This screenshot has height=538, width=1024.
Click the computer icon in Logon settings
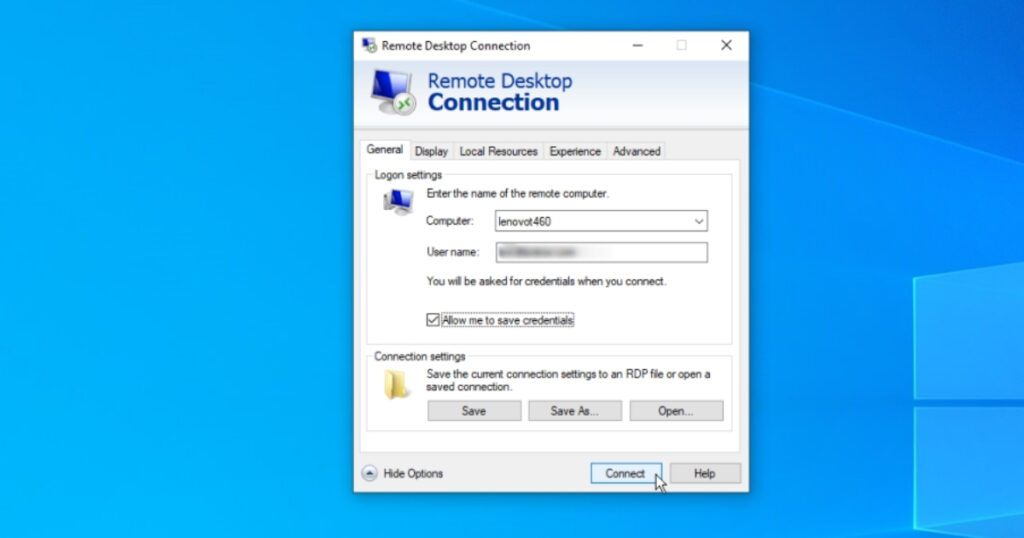click(398, 202)
